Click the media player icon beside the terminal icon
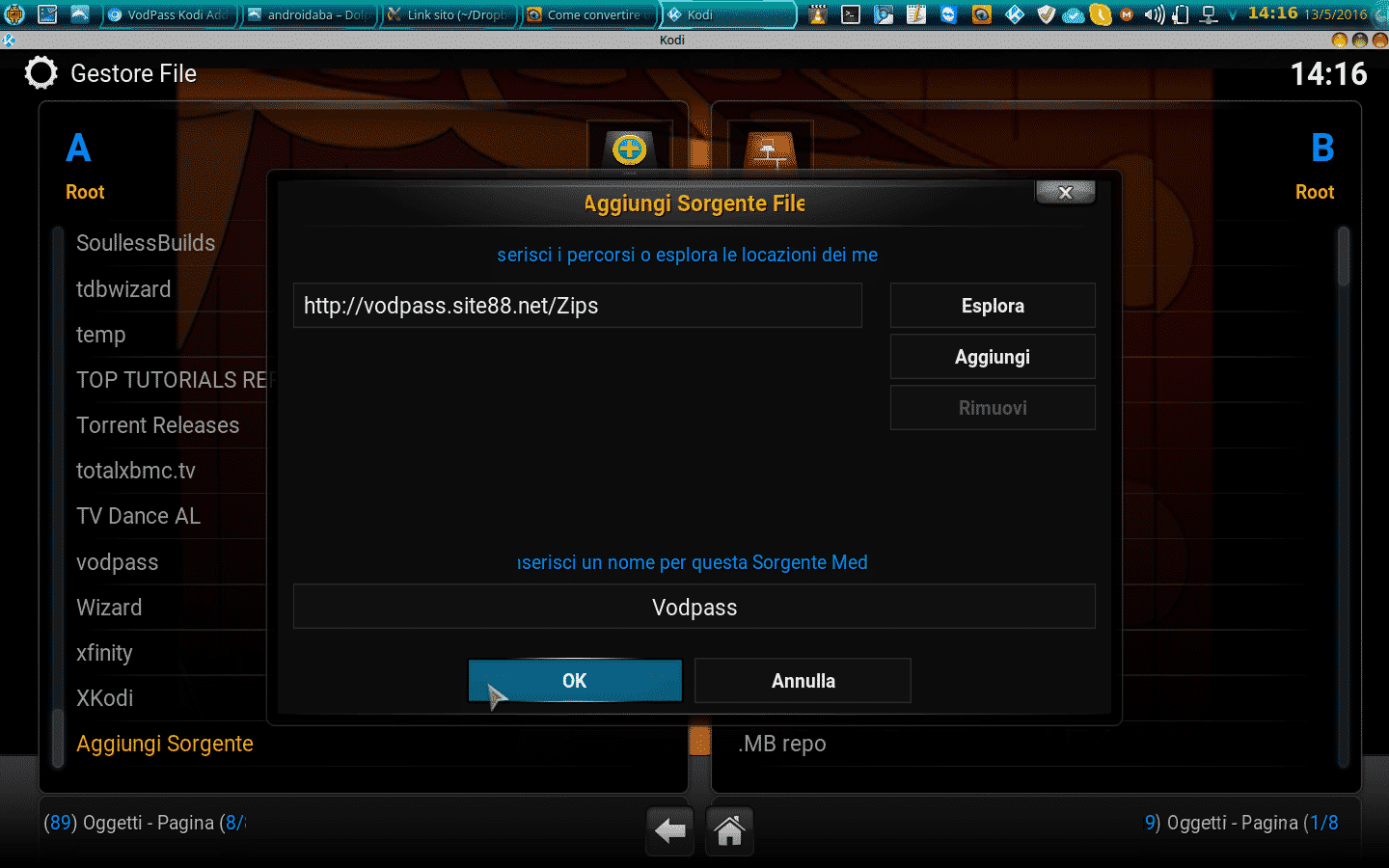 [884, 14]
